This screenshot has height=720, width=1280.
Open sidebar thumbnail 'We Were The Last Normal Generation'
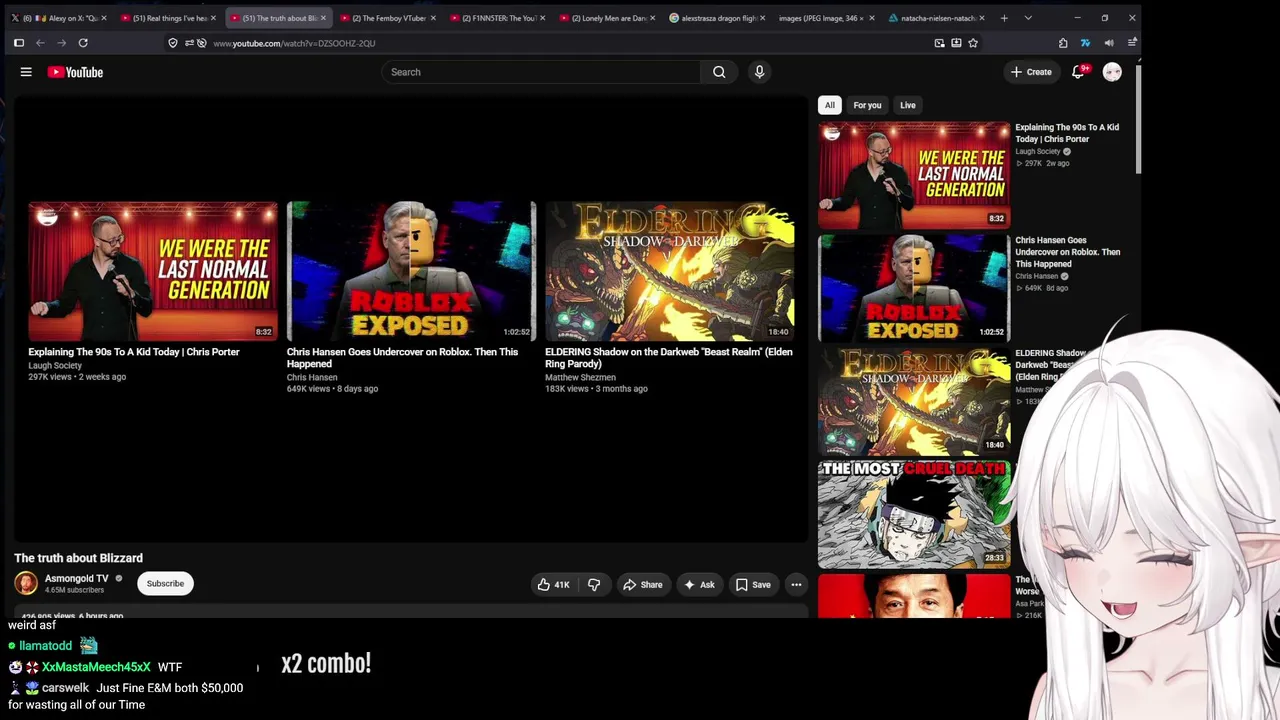(x=914, y=175)
